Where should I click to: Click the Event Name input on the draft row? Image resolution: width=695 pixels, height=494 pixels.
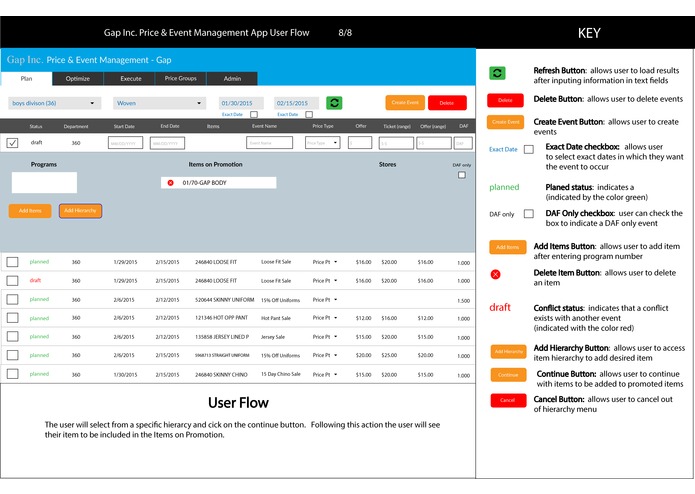269,143
